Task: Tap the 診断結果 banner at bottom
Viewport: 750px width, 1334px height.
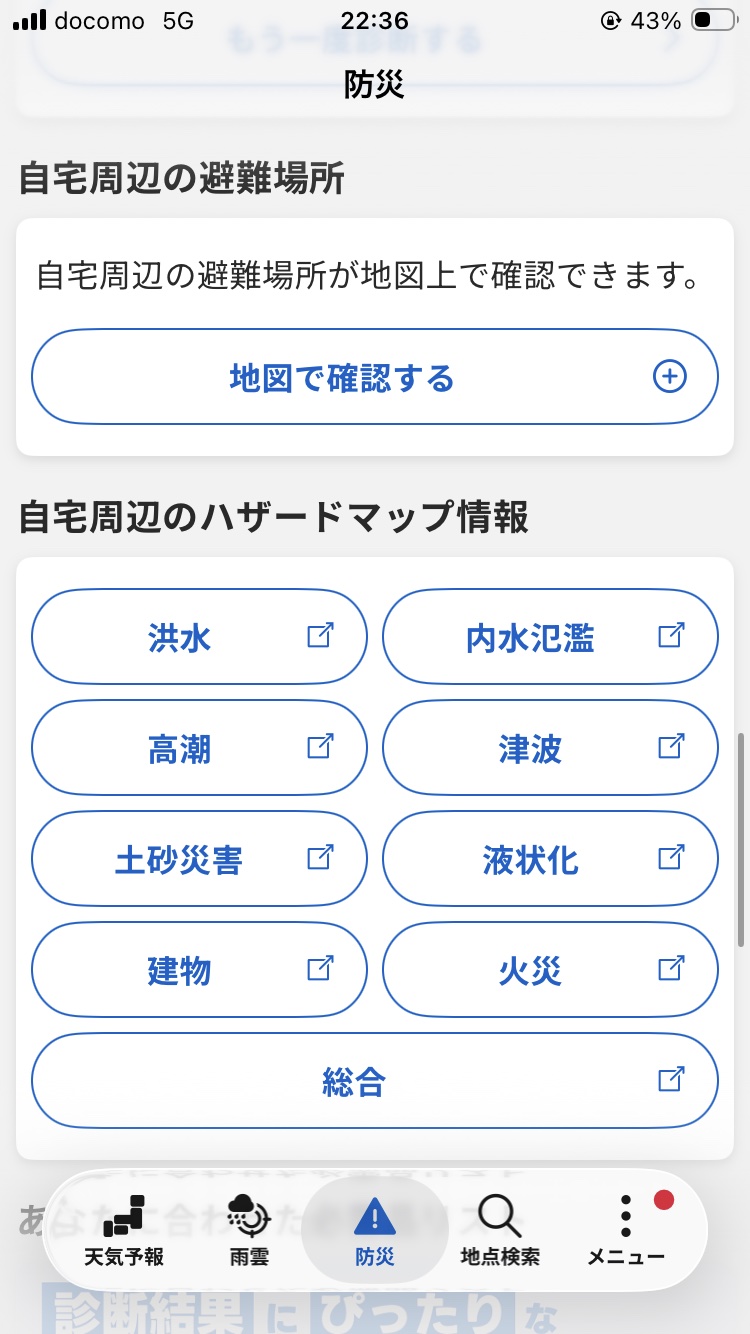Action: 300,1308
